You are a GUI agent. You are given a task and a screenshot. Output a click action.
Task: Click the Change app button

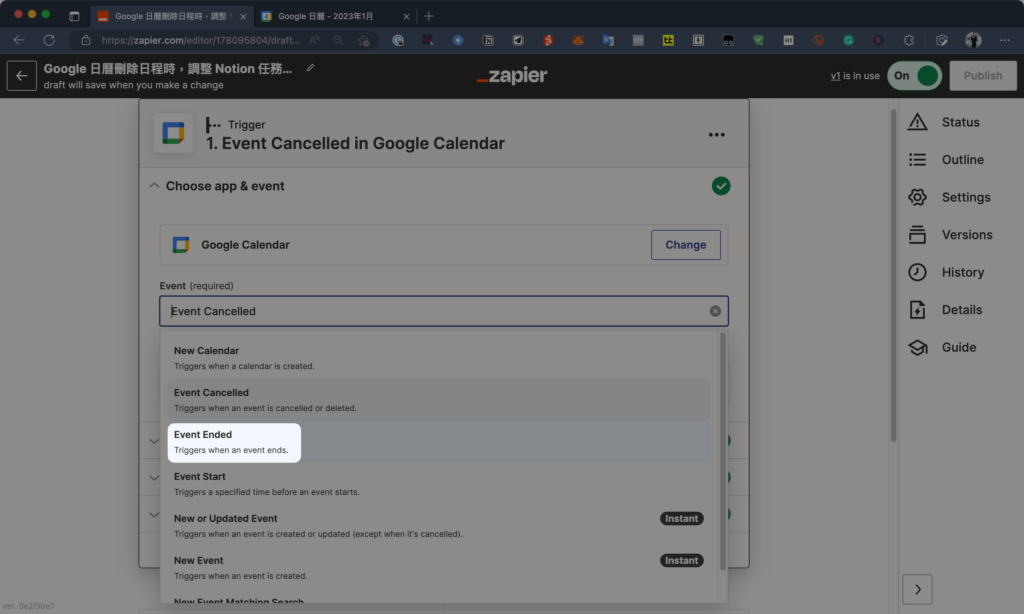tap(686, 245)
